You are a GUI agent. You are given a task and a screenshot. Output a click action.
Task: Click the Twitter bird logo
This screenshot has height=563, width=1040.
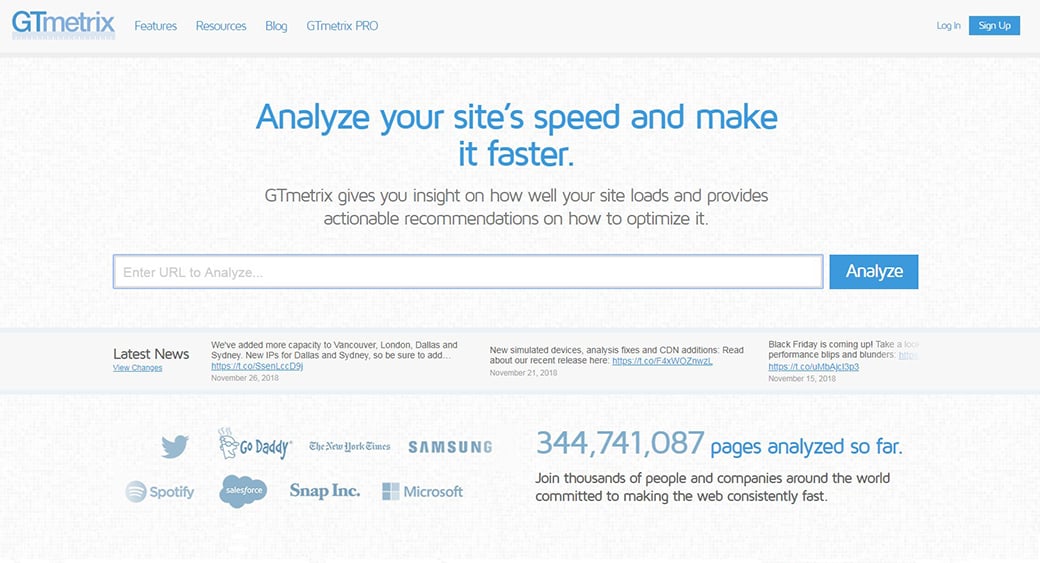[x=175, y=446]
